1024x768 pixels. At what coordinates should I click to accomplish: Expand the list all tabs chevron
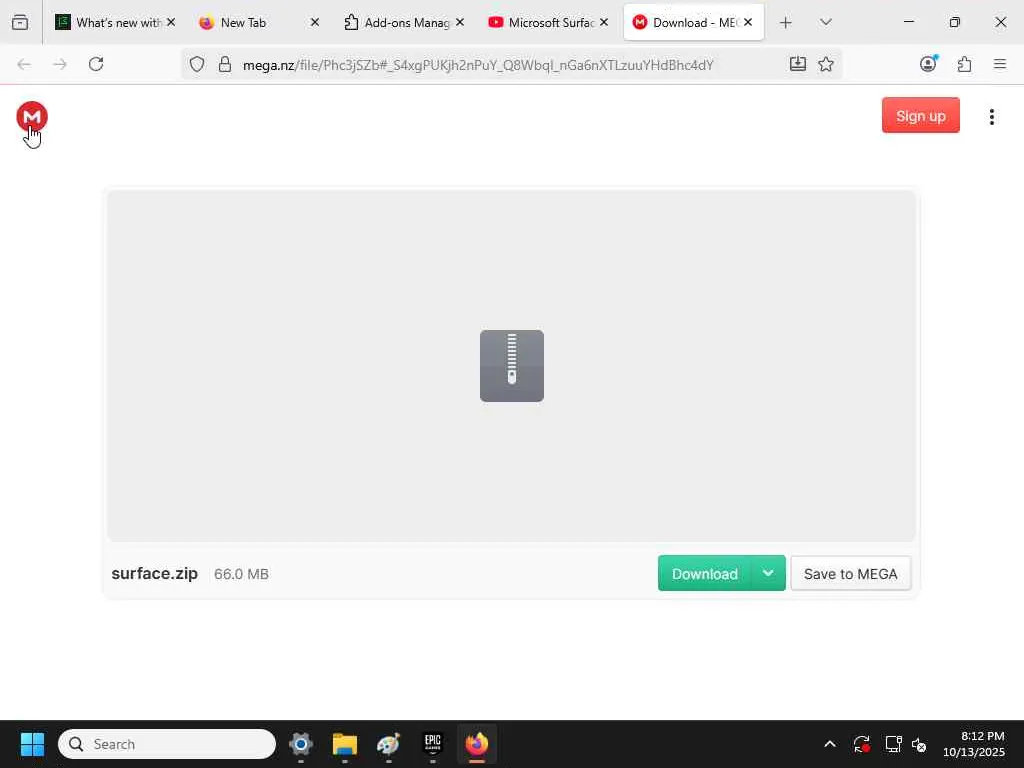(825, 23)
